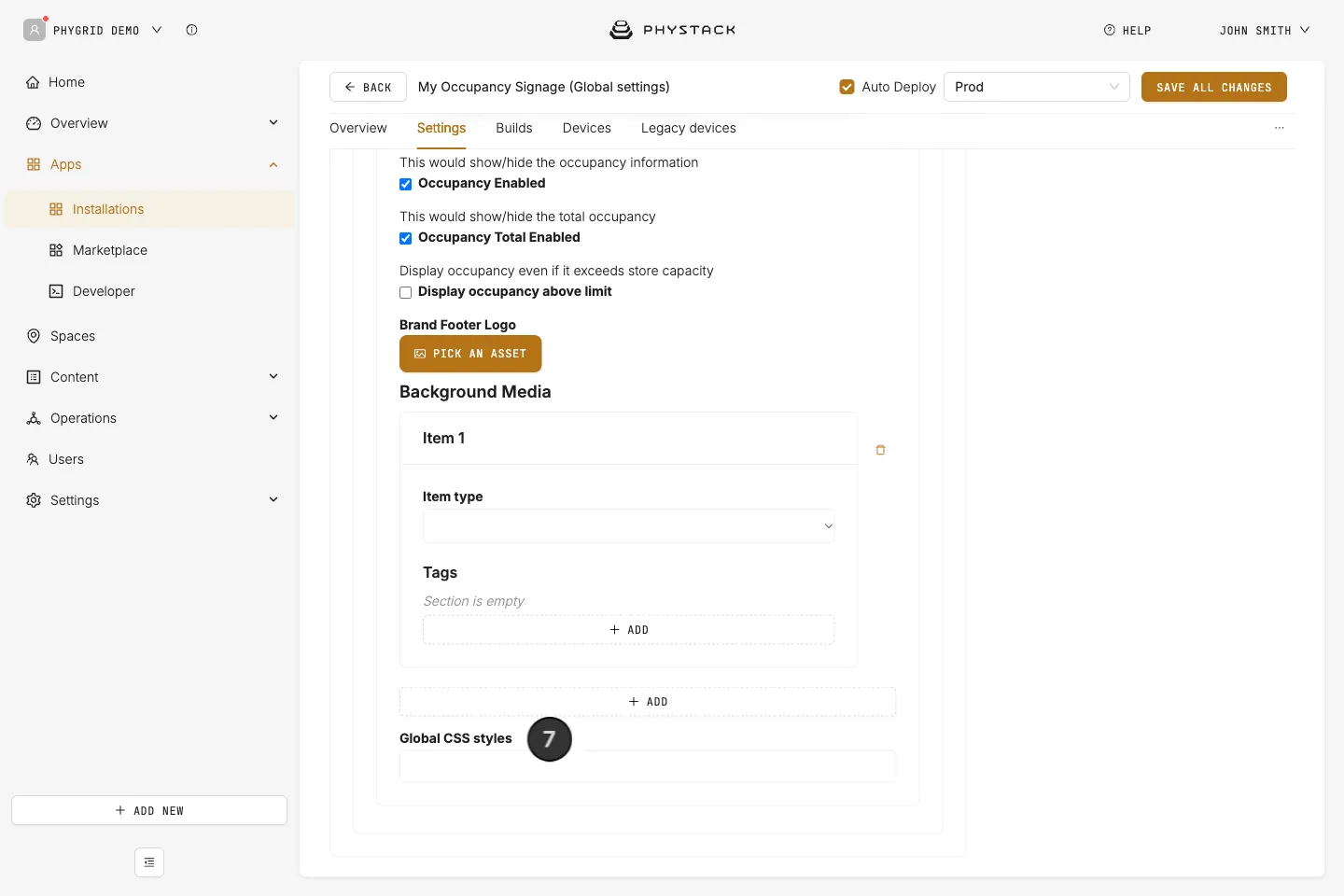Collapse the sidebar with the bottom icon
This screenshot has height=896, width=1344.
pyautogui.click(x=149, y=862)
